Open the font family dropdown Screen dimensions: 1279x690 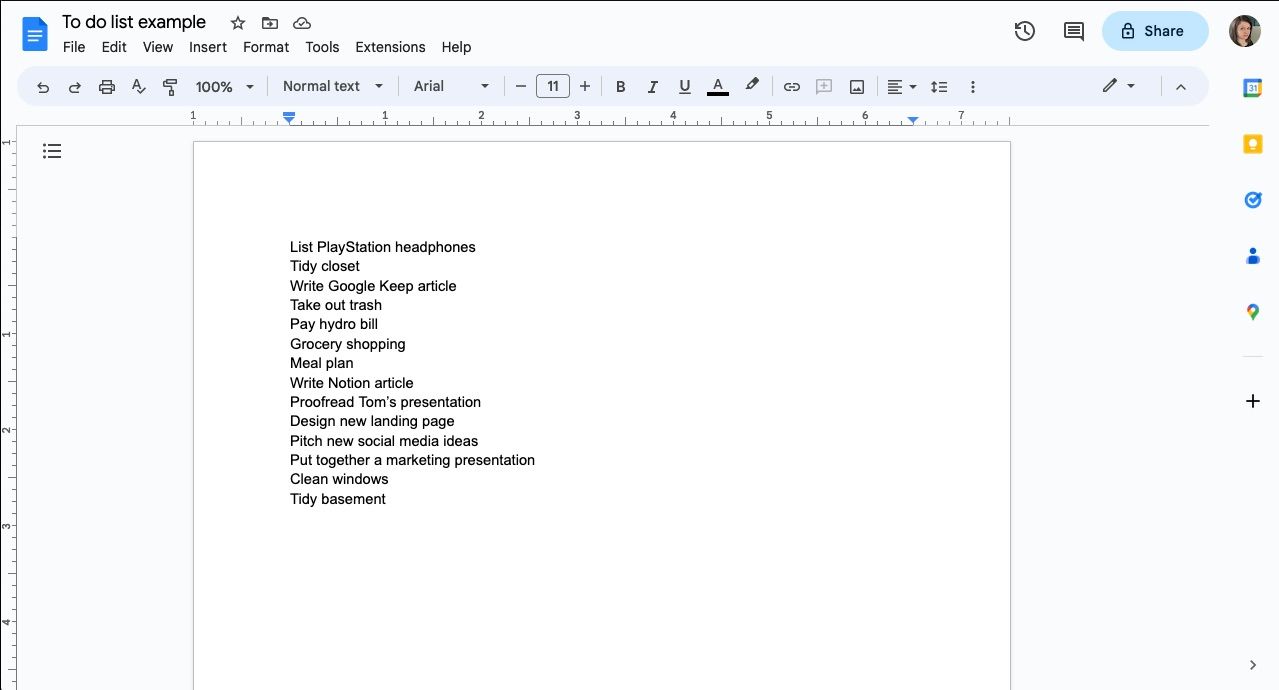coord(450,86)
